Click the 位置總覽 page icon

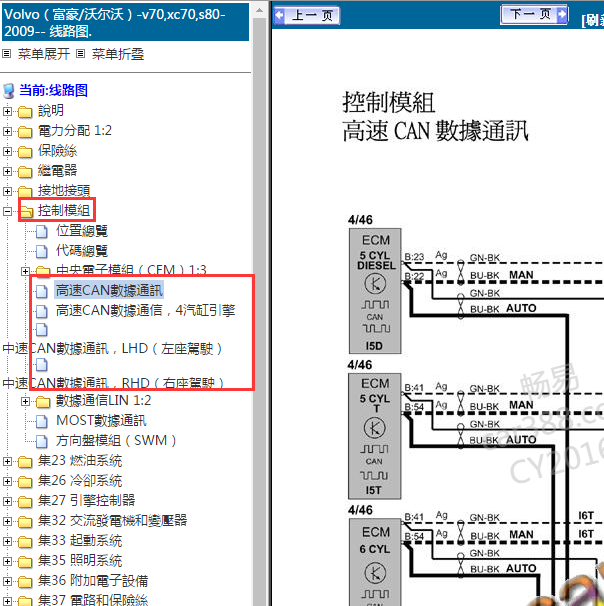click(x=42, y=232)
